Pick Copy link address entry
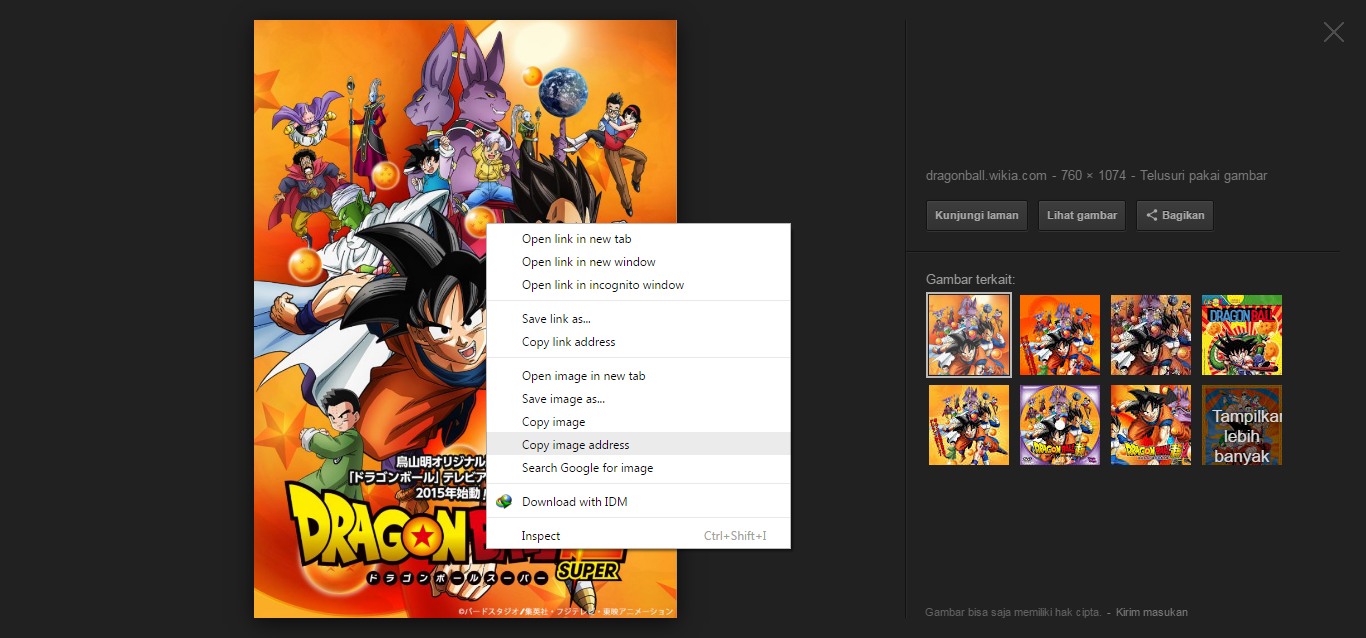Screen dimensions: 1366x638 (638, 342)
